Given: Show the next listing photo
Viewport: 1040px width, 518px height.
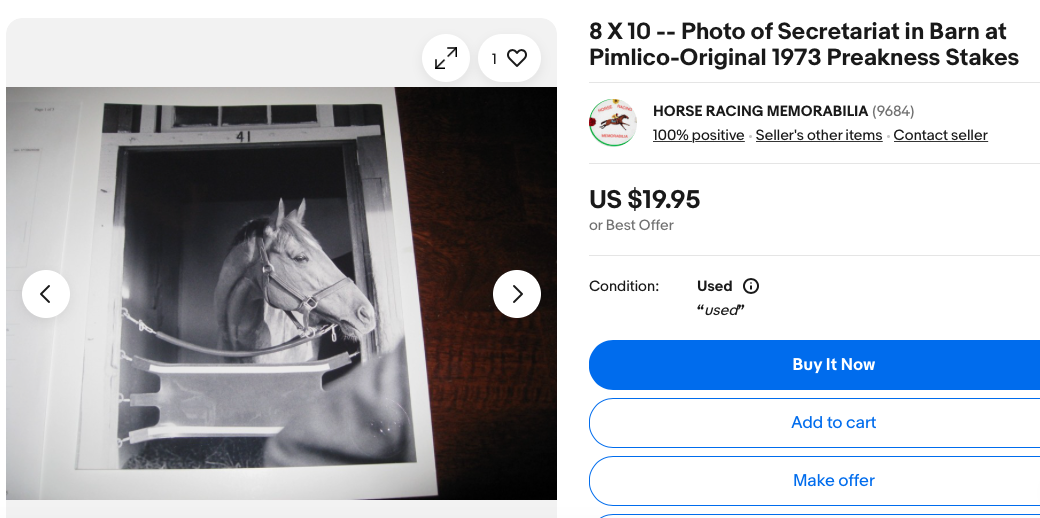Looking at the screenshot, I should click(x=517, y=294).
